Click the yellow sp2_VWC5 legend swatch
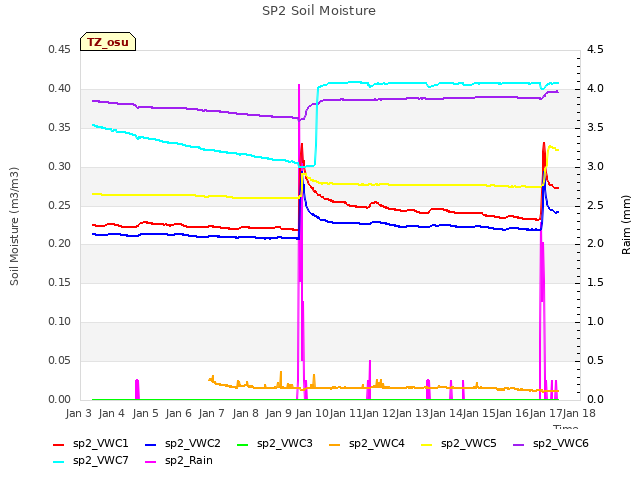The width and height of the screenshot is (640, 480). [427, 445]
